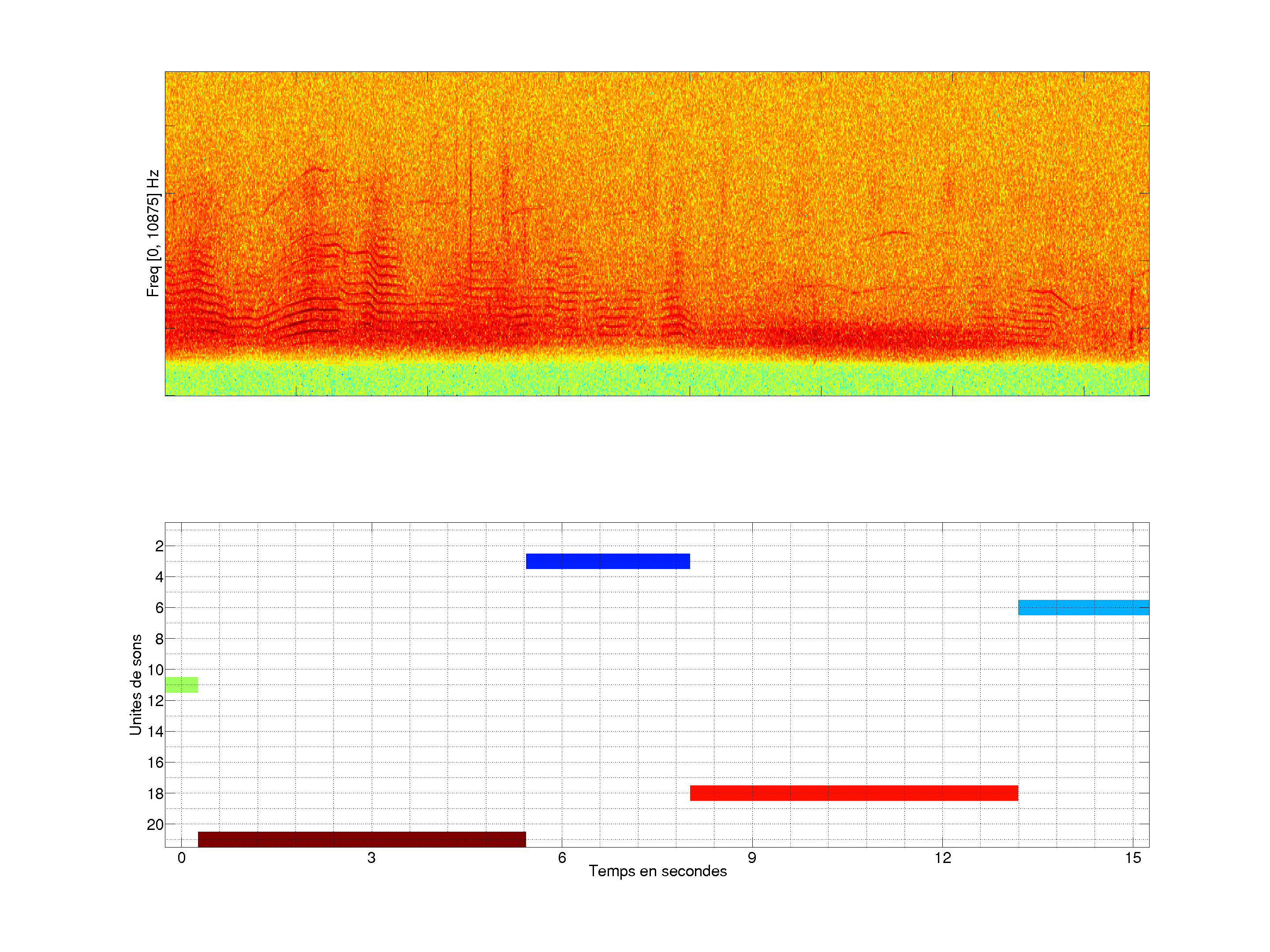Click x-axis tick label 15
The width and height of the screenshot is (1270, 952).
tap(1132, 858)
